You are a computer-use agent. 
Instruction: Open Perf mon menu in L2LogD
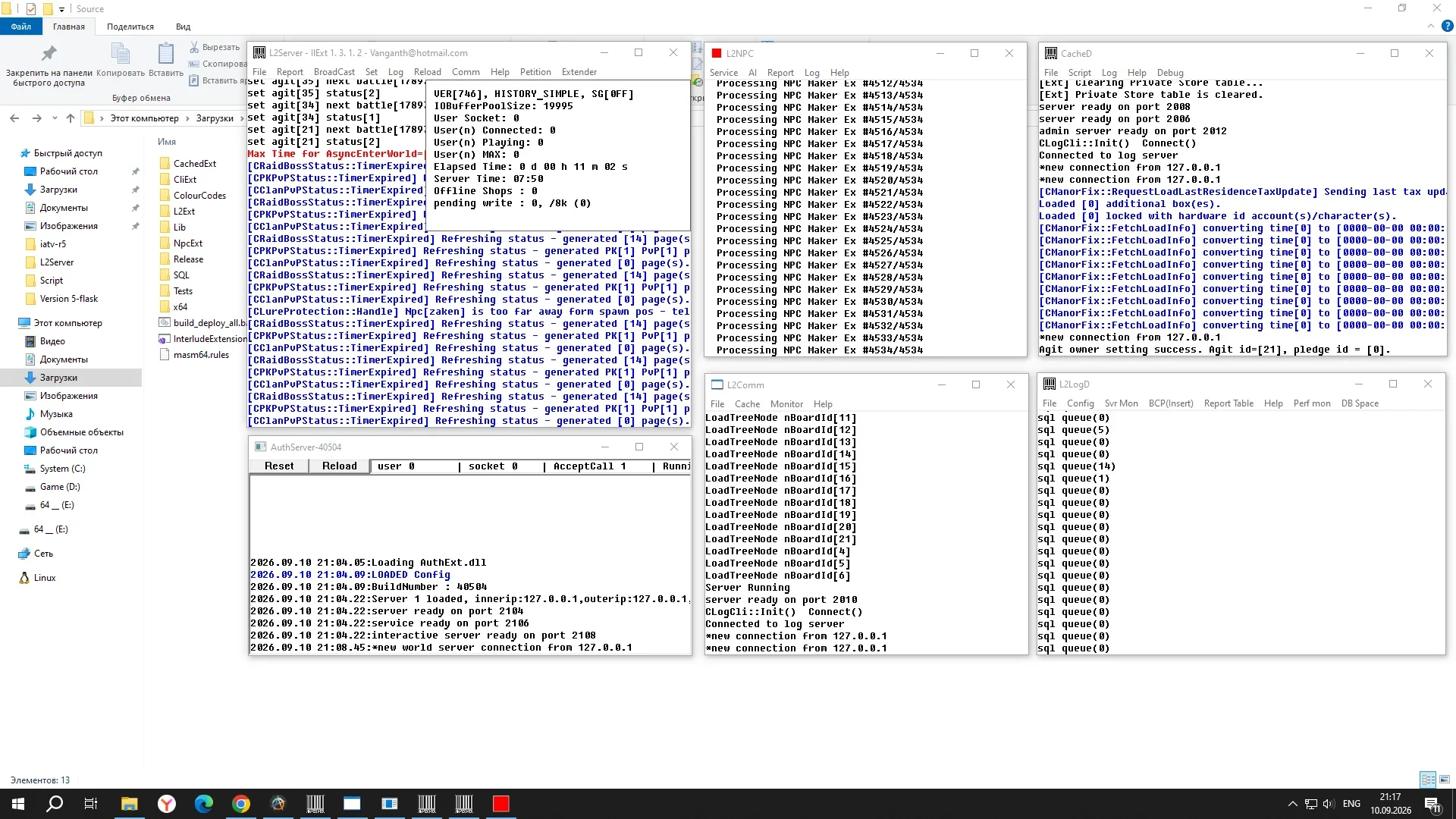pos(1312,403)
